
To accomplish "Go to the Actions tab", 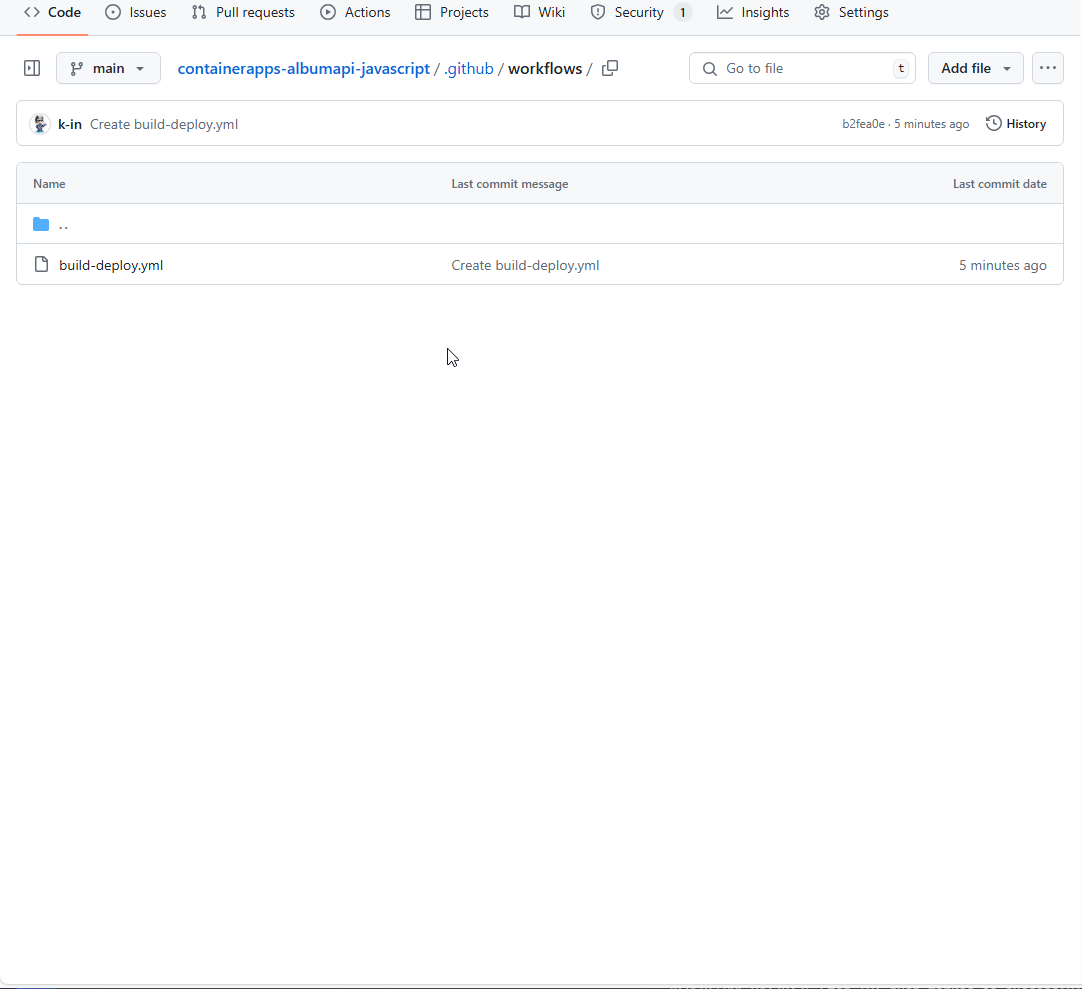I will point(355,13).
